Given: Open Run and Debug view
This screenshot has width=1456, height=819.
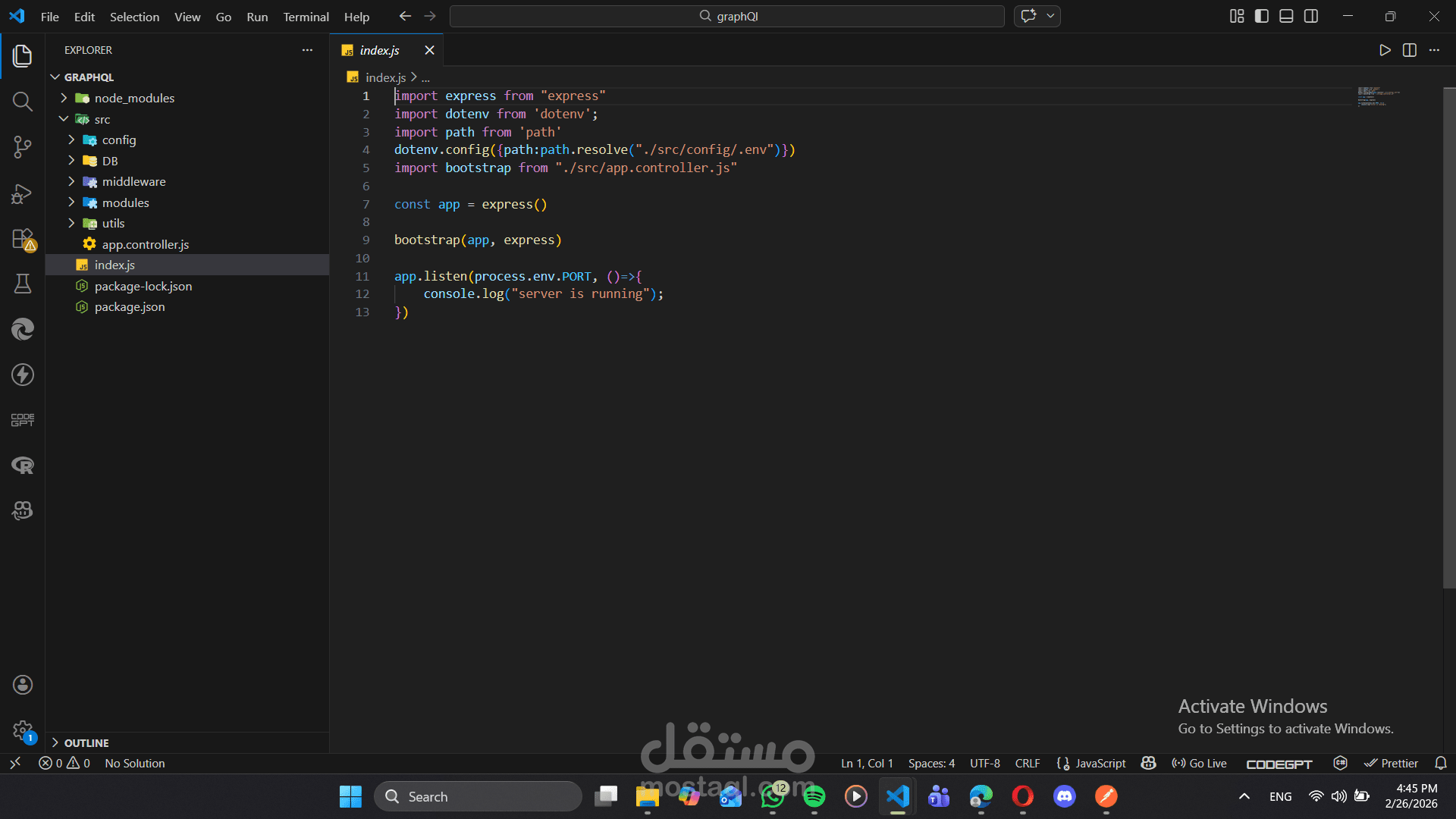Looking at the screenshot, I should click(x=23, y=193).
